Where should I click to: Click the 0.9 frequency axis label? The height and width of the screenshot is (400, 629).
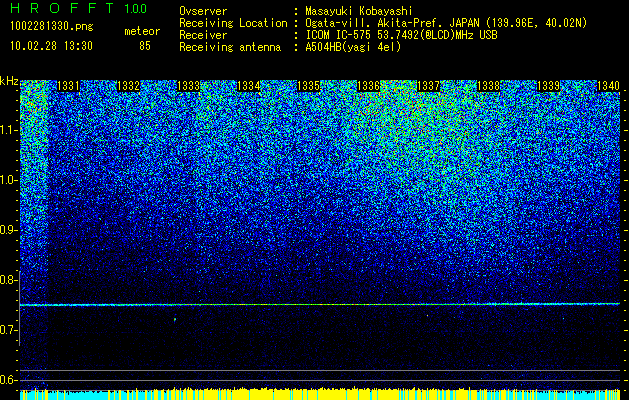coord(8,230)
